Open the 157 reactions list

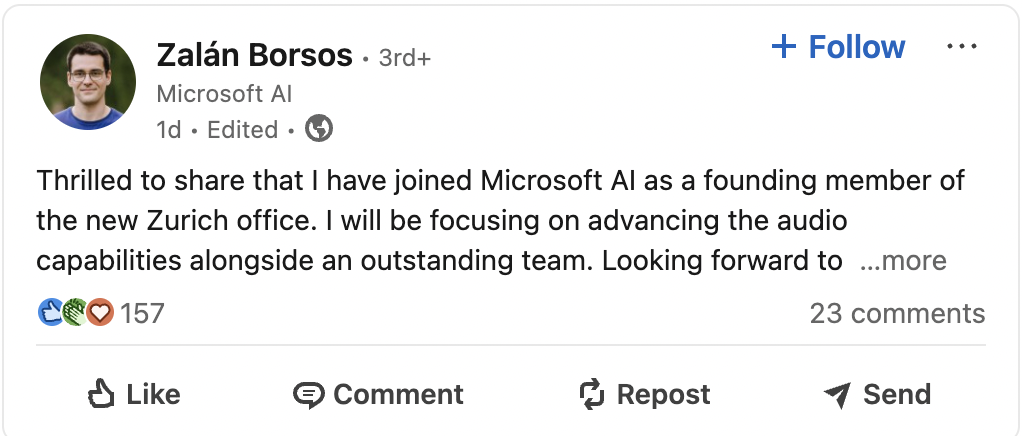[x=142, y=313]
